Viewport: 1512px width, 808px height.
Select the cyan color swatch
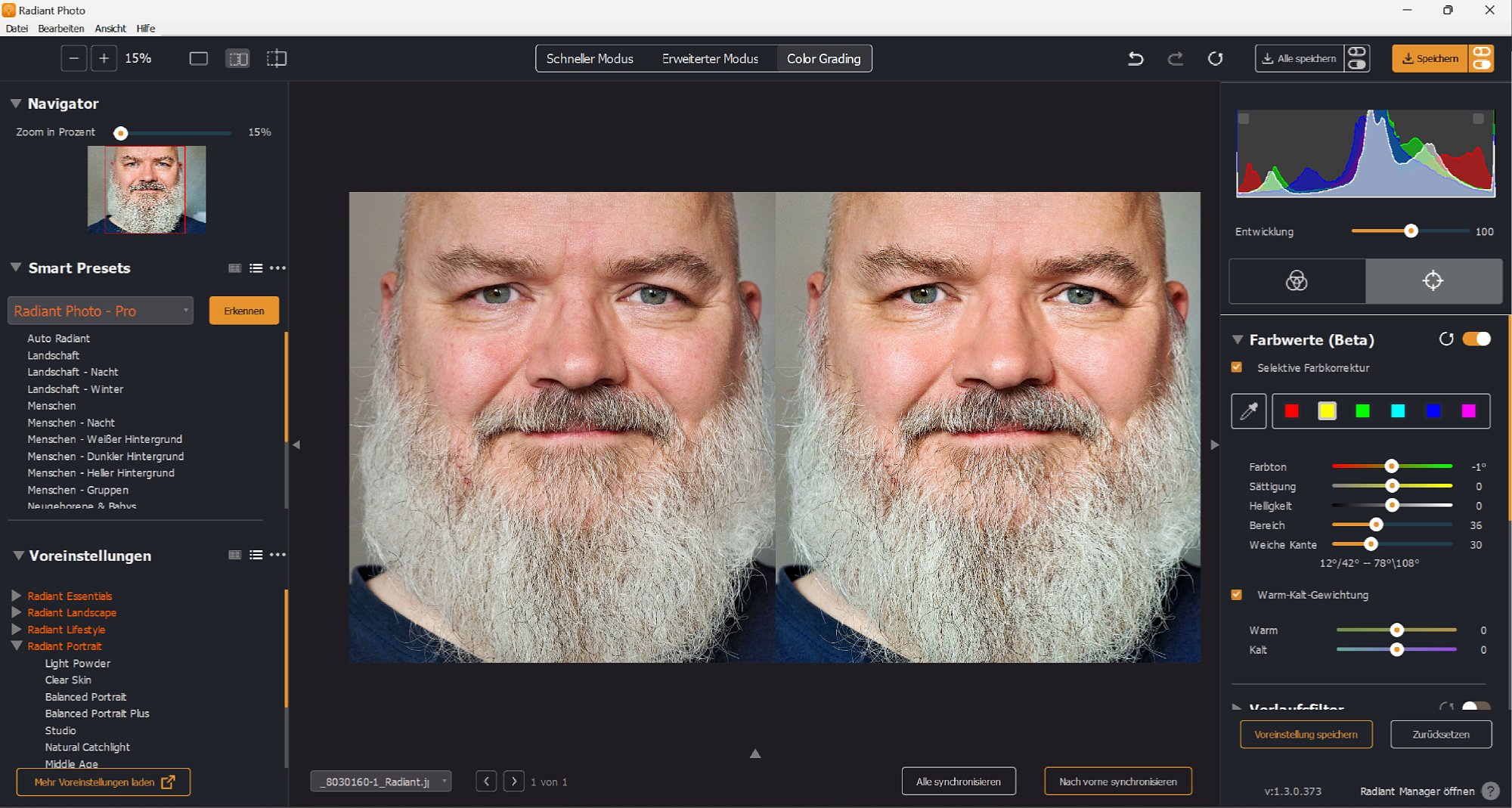(1398, 411)
